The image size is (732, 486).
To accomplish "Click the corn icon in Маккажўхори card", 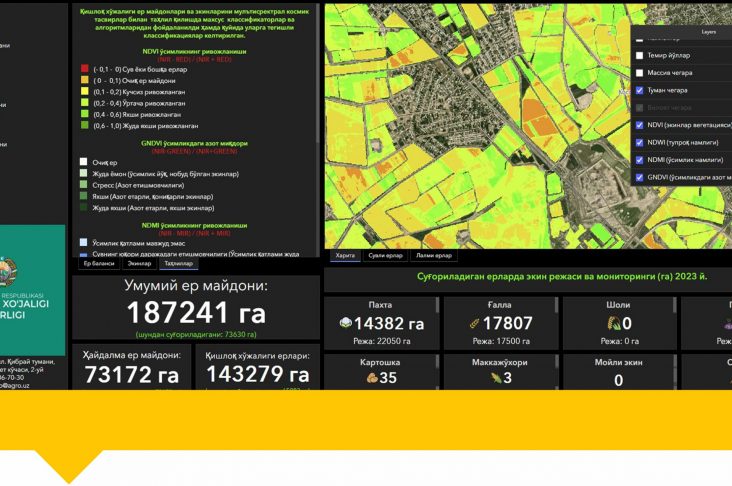I will click(x=494, y=379).
